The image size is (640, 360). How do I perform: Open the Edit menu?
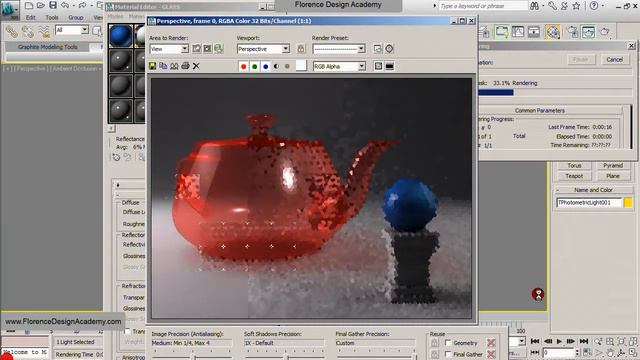click(31, 18)
